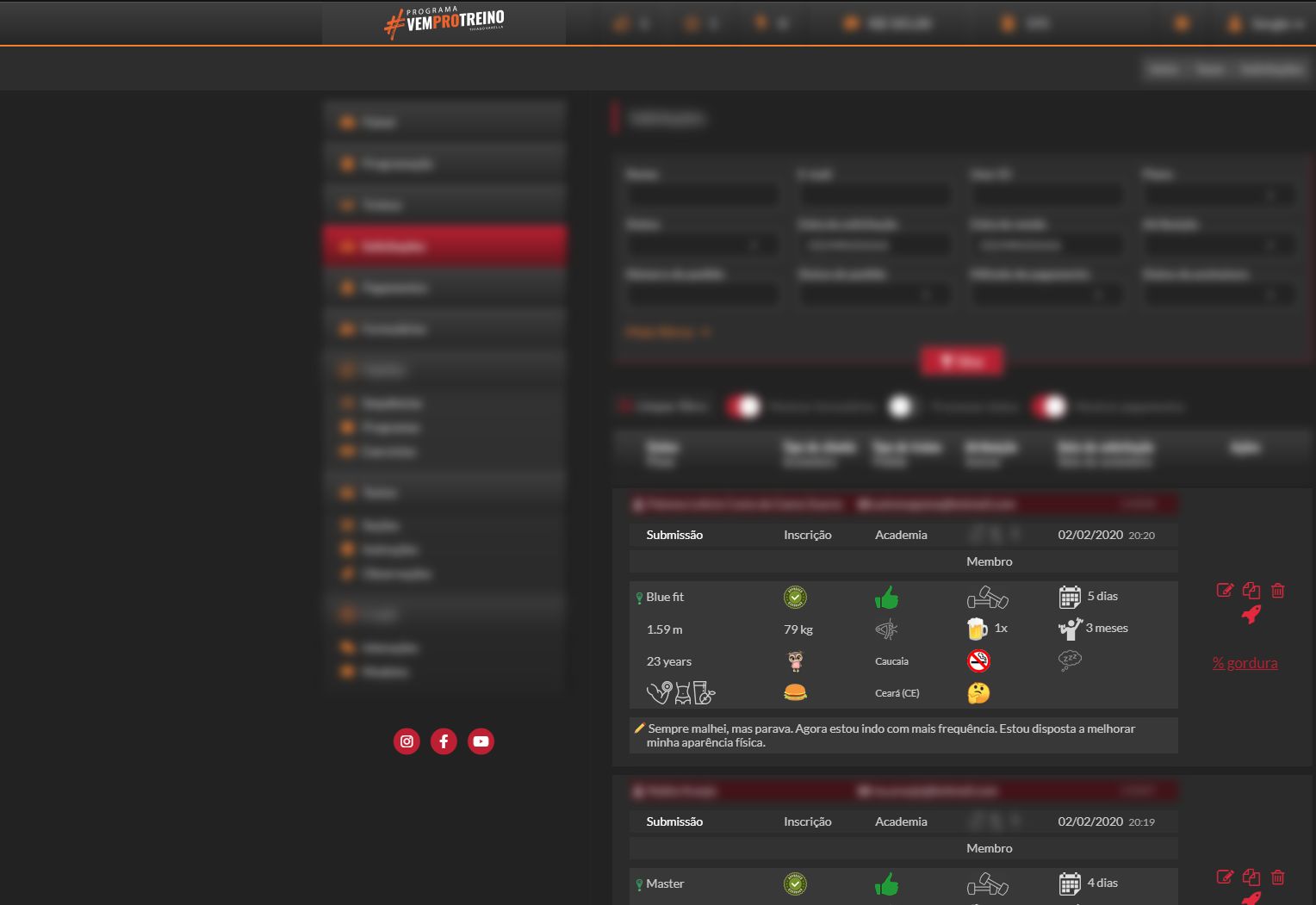1316x905 pixels.
Task: Click the no-smoking icon
Action: (978, 661)
